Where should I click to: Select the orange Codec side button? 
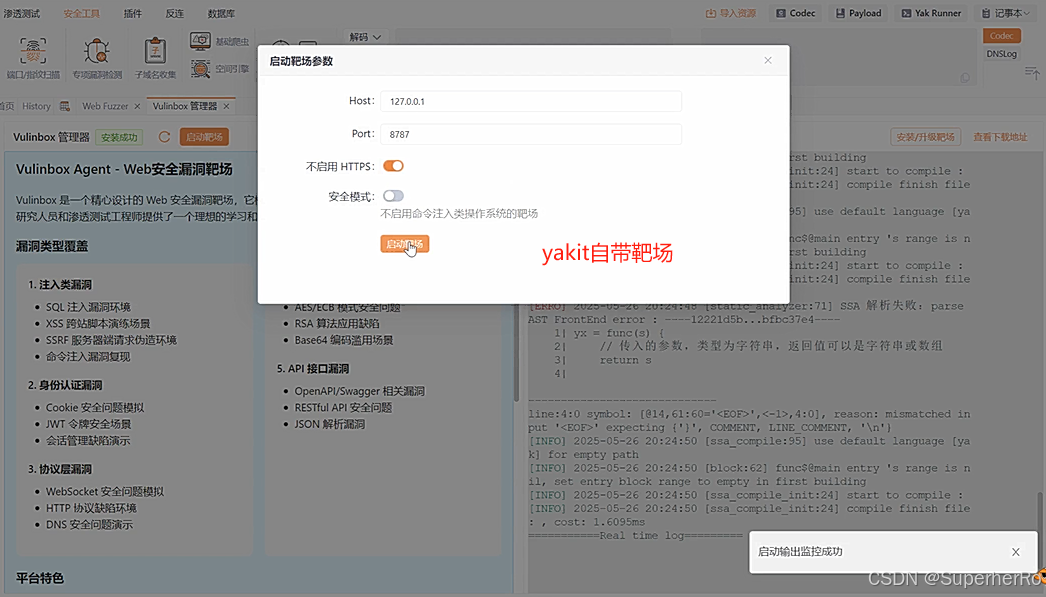point(1001,36)
